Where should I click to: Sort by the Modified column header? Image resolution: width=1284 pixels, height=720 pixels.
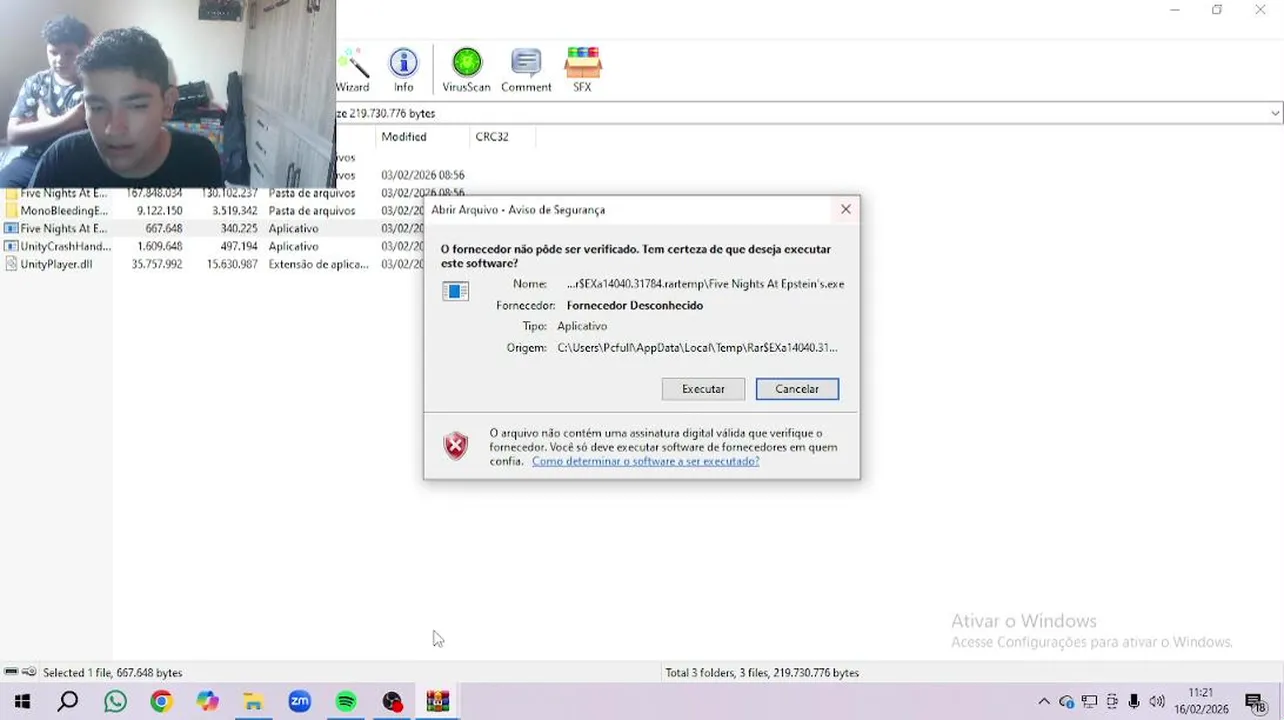coord(404,137)
